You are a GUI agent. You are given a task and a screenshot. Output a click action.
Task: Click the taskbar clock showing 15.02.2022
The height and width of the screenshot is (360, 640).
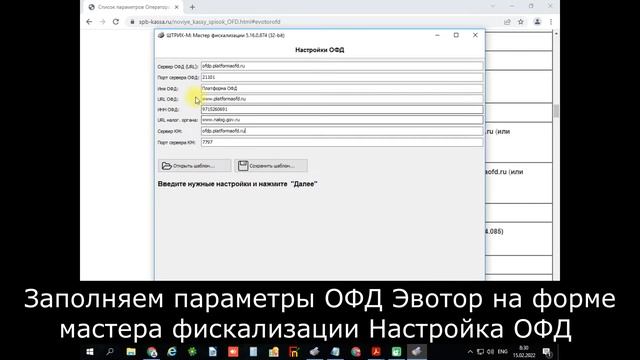[524, 351]
